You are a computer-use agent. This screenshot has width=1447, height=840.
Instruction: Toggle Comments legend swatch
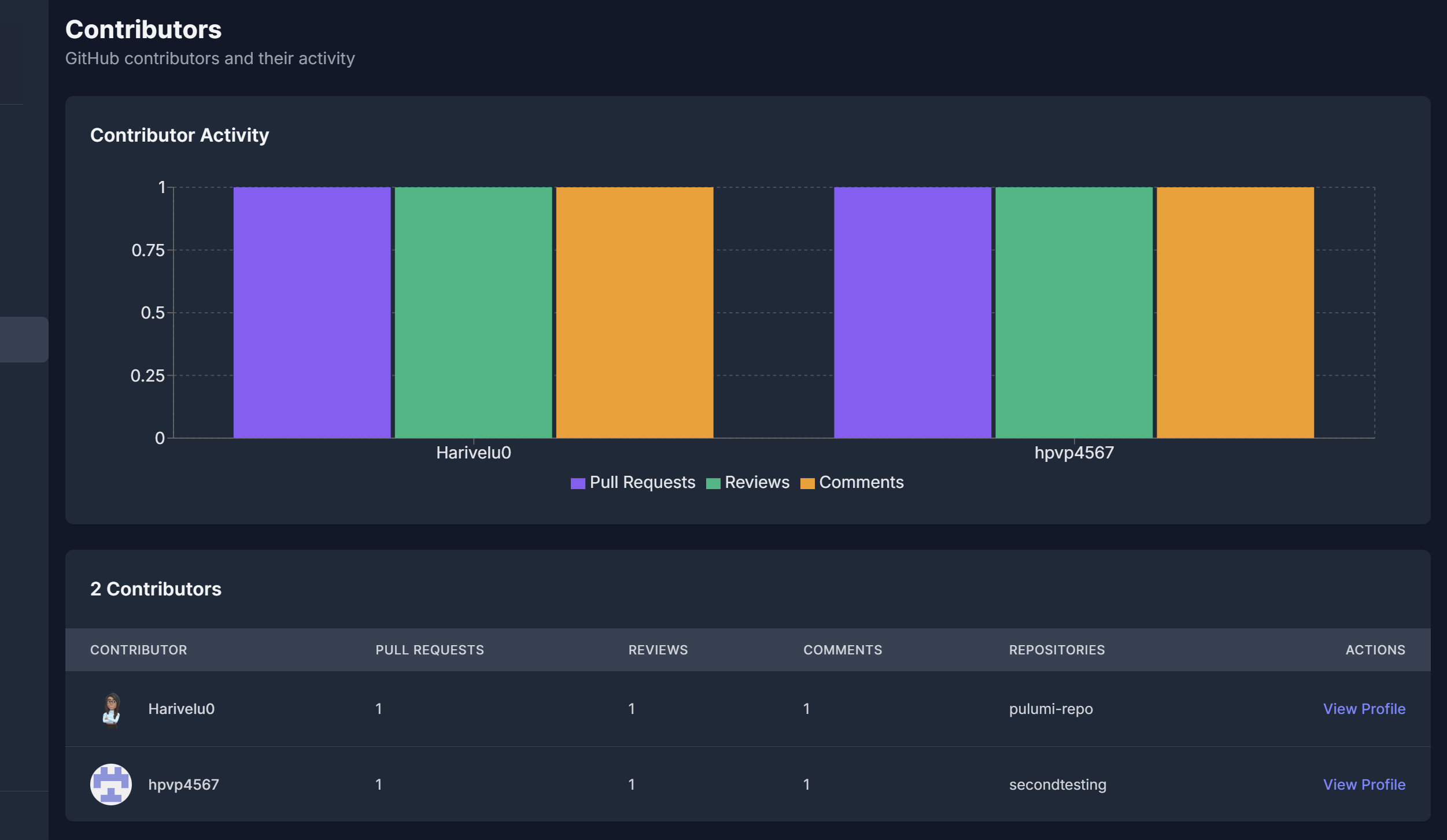click(x=807, y=483)
